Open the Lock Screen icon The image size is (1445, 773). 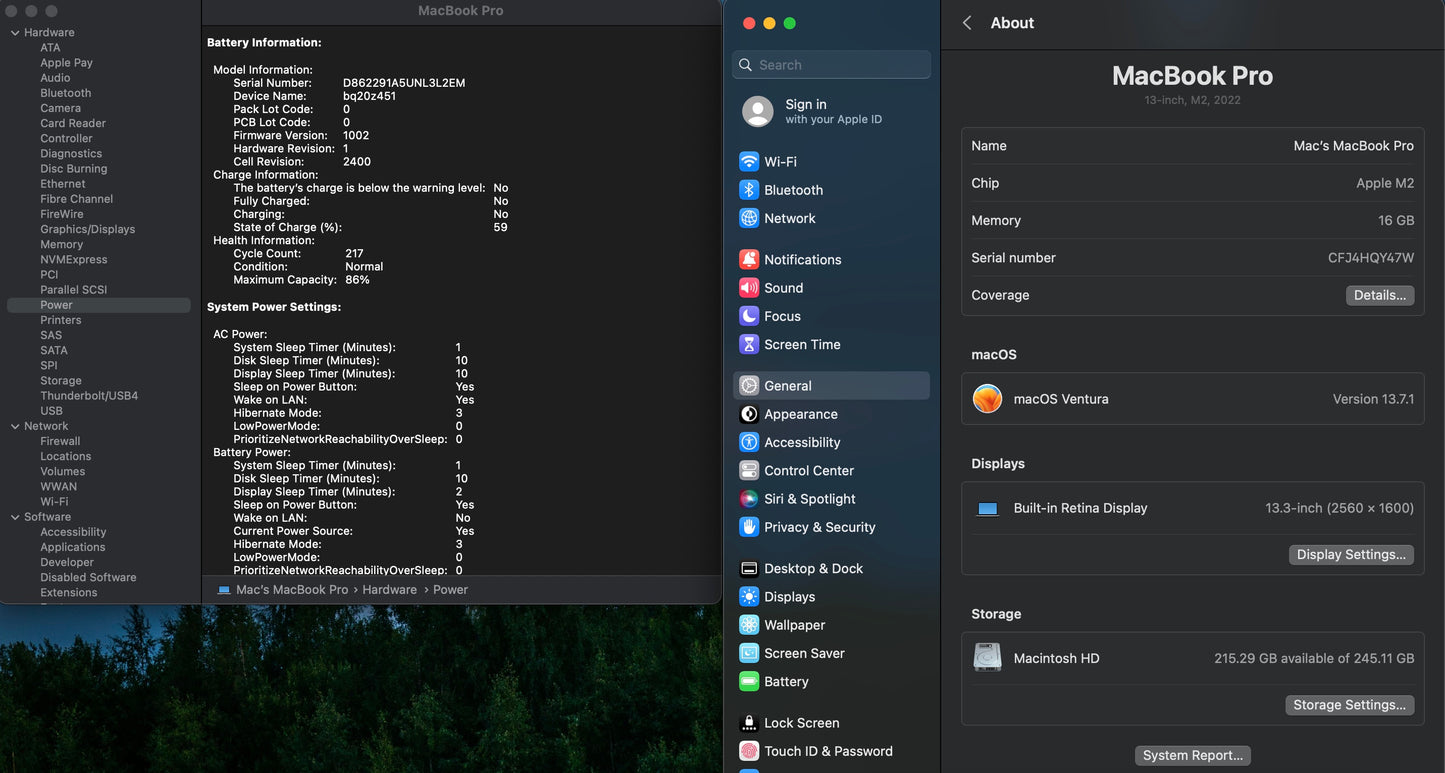click(x=748, y=723)
